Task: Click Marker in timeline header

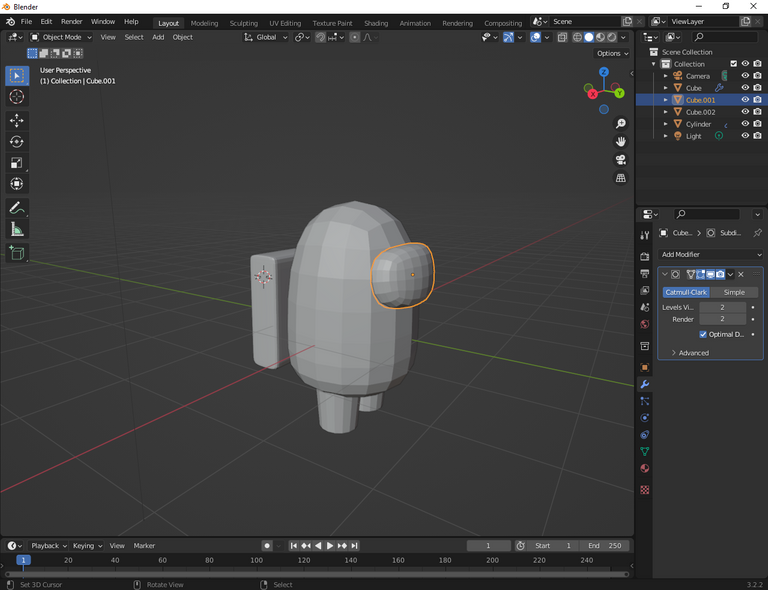Action: pyautogui.click(x=144, y=545)
